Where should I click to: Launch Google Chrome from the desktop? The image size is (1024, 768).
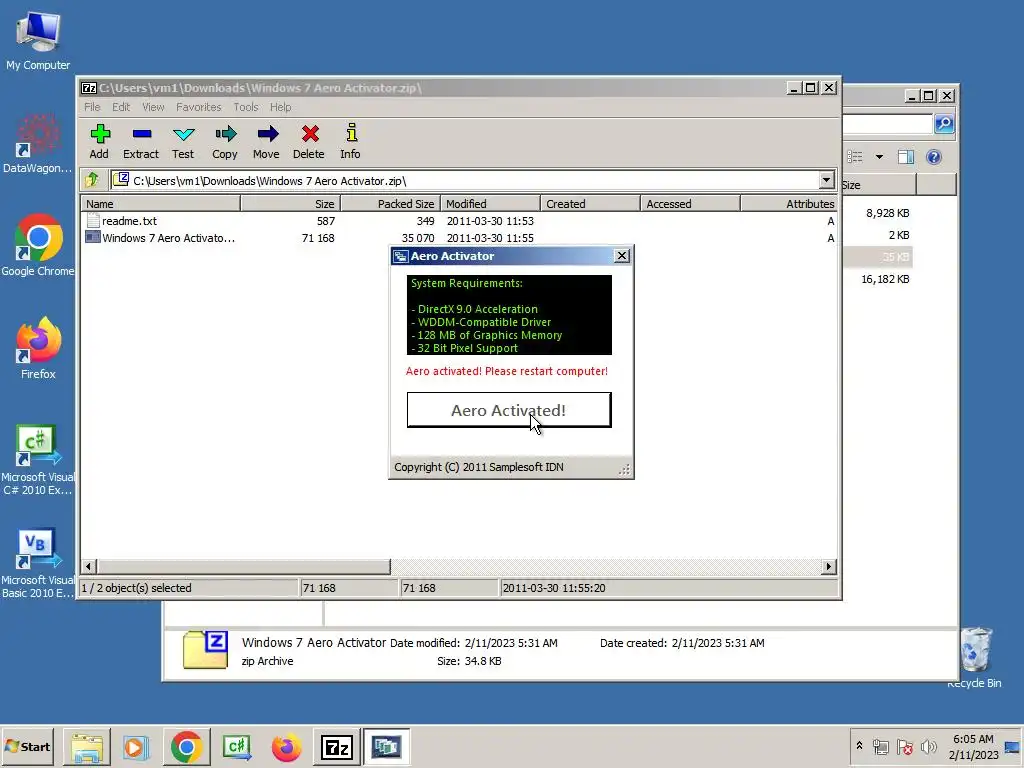tap(38, 246)
